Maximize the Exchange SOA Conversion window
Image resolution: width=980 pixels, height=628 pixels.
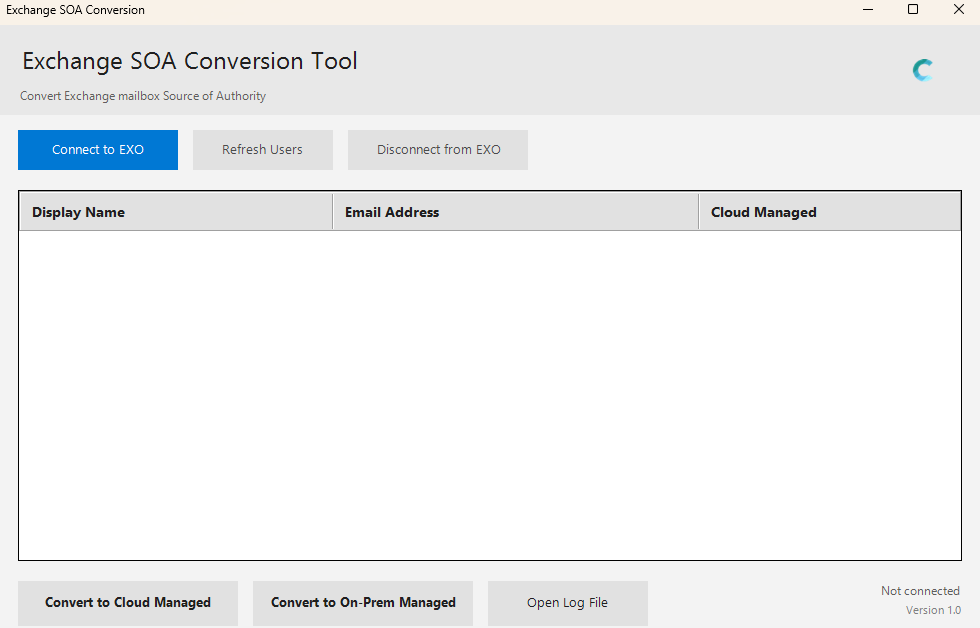coord(912,10)
